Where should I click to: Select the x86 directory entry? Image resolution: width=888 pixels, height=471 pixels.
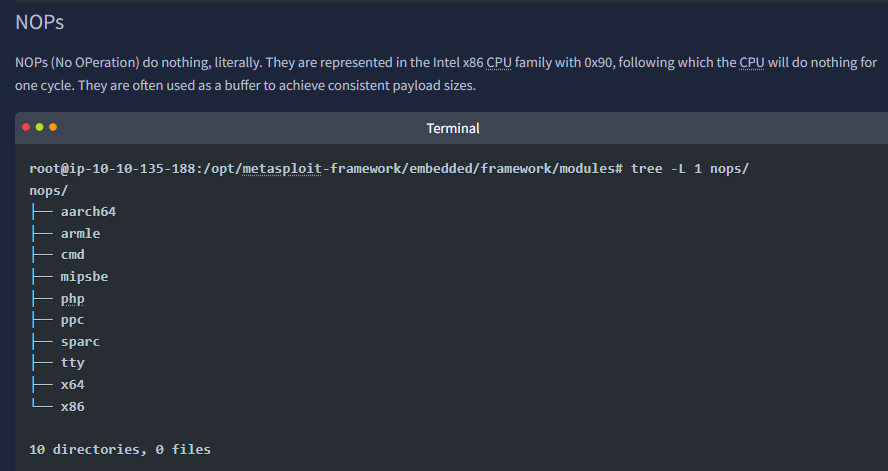[x=72, y=406]
